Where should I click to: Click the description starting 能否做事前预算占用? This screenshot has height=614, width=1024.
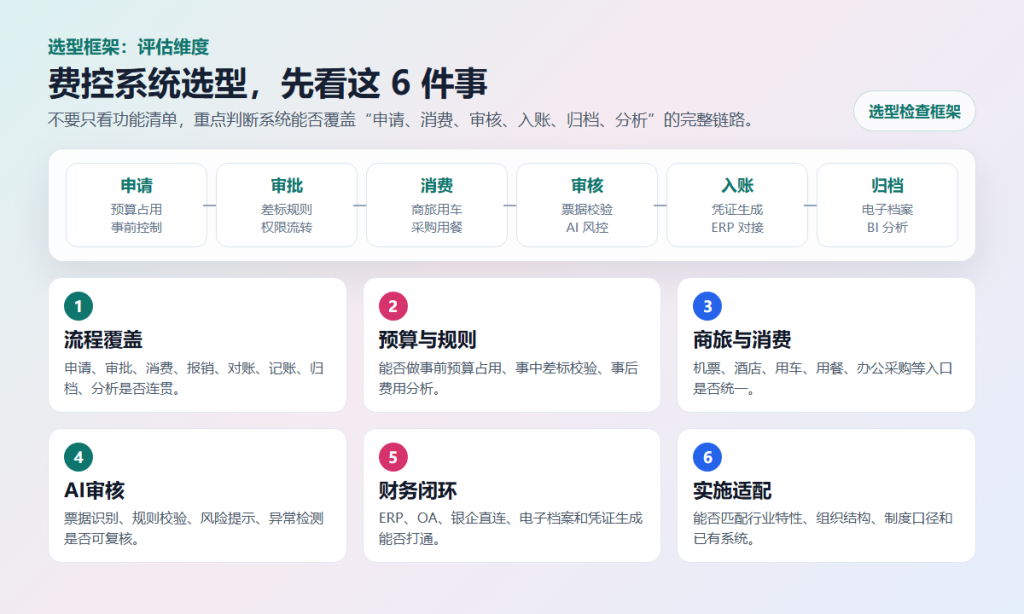[509, 378]
